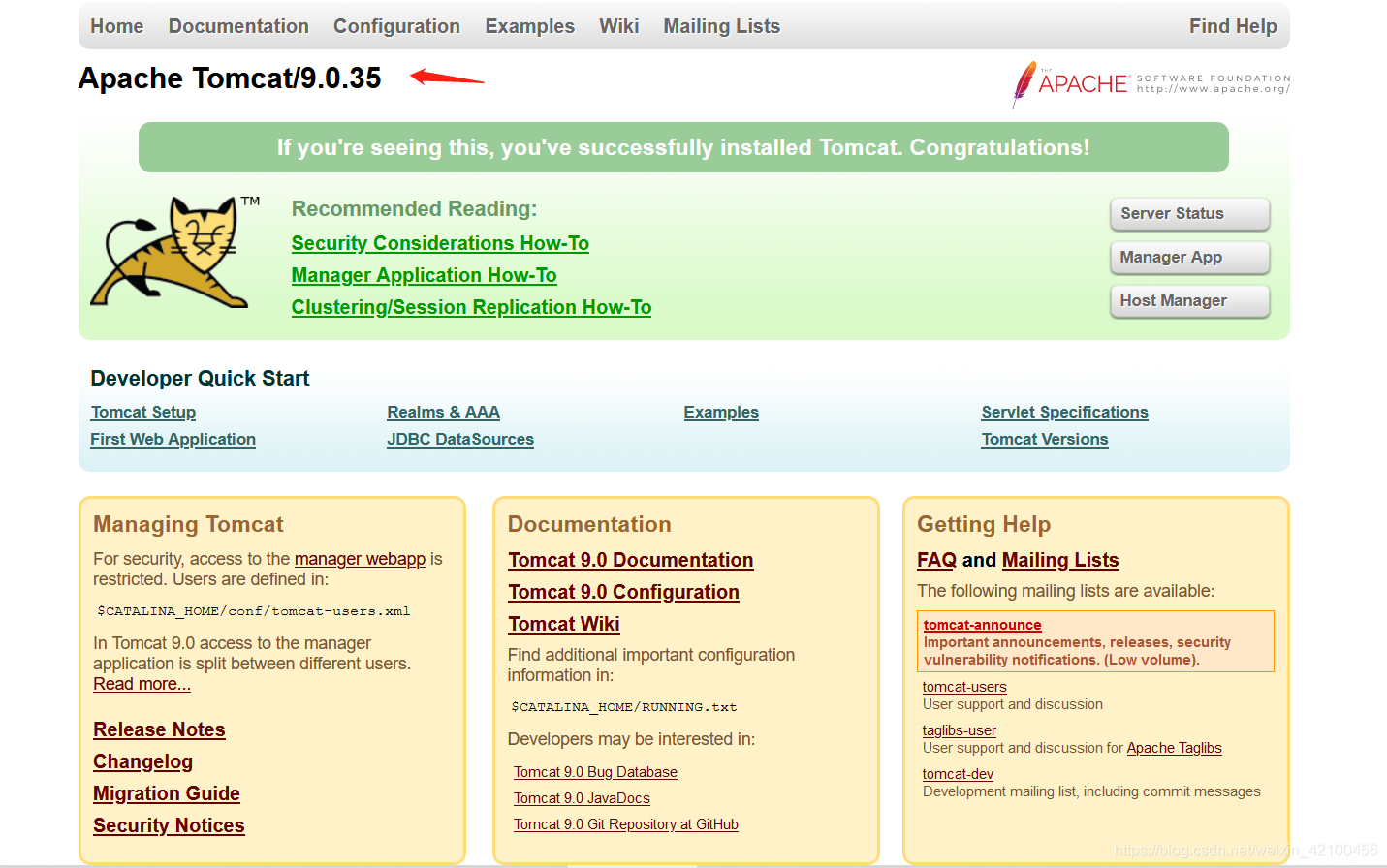Click the Server Status button
The height and width of the screenshot is (868, 1387).
pyautogui.click(x=1189, y=214)
